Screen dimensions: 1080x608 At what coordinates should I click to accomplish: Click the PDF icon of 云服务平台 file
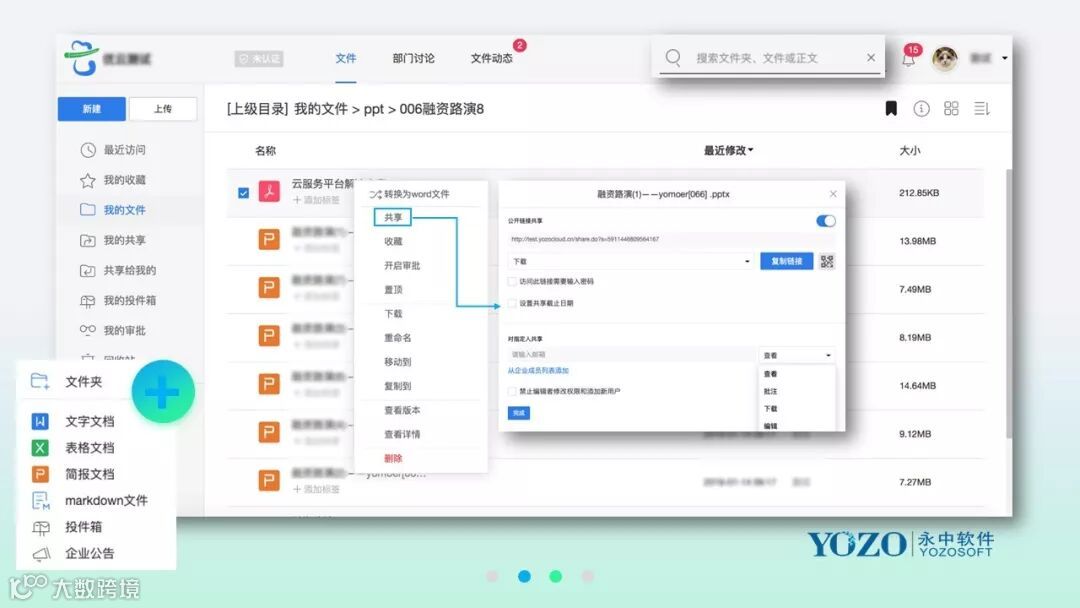(x=269, y=191)
